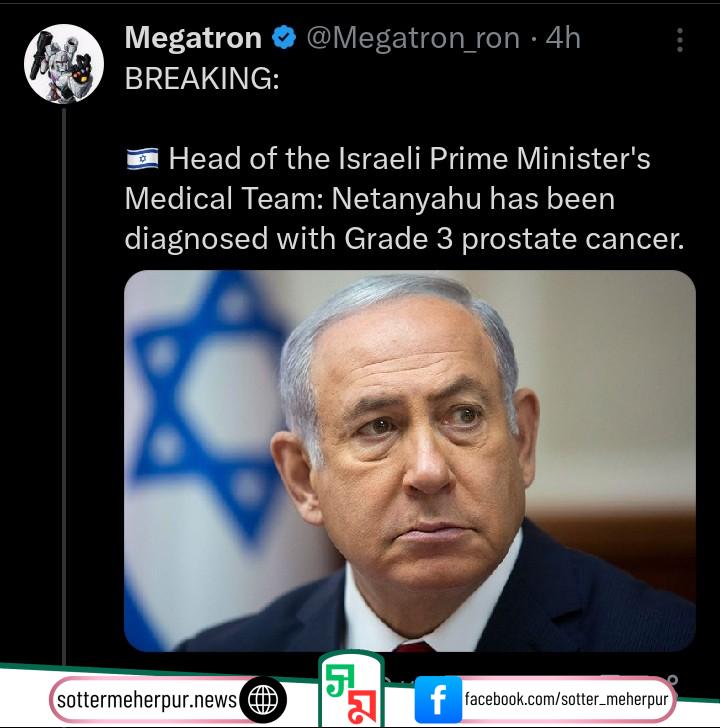Click the word Netanyahu in tweet

pyautogui.click(x=406, y=199)
